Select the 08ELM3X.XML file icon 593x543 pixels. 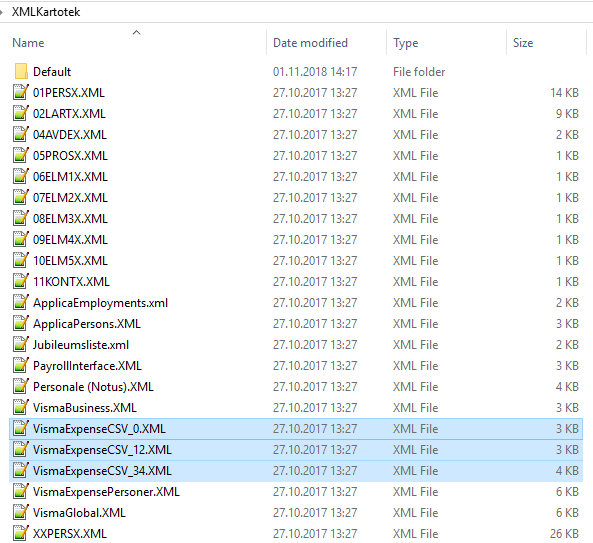click(x=21, y=218)
